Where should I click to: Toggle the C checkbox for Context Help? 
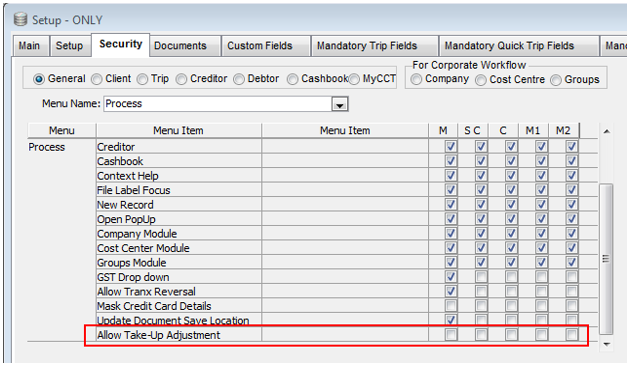511,175
